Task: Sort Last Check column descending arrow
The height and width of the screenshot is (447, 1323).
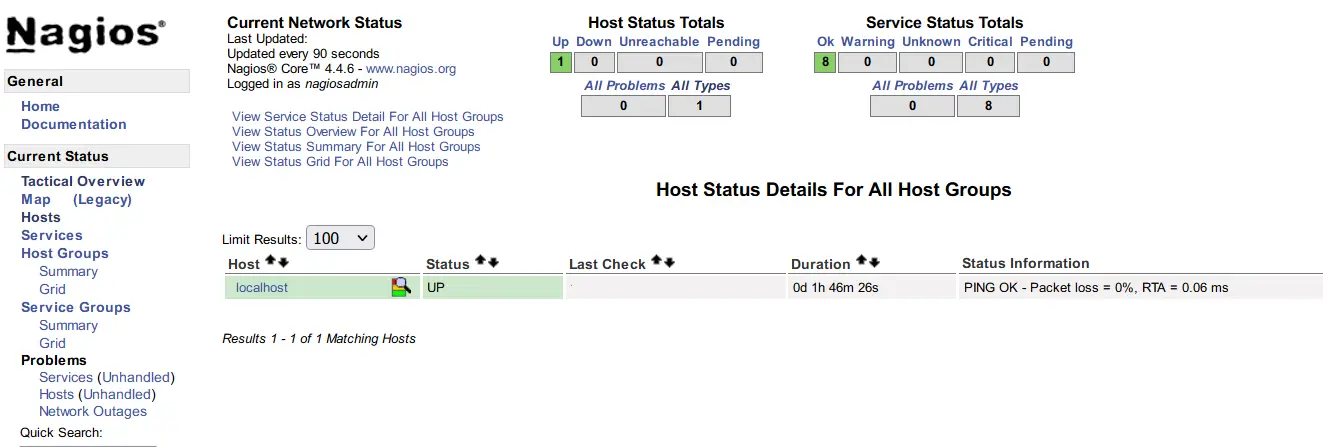Action: pyautogui.click(x=669, y=262)
